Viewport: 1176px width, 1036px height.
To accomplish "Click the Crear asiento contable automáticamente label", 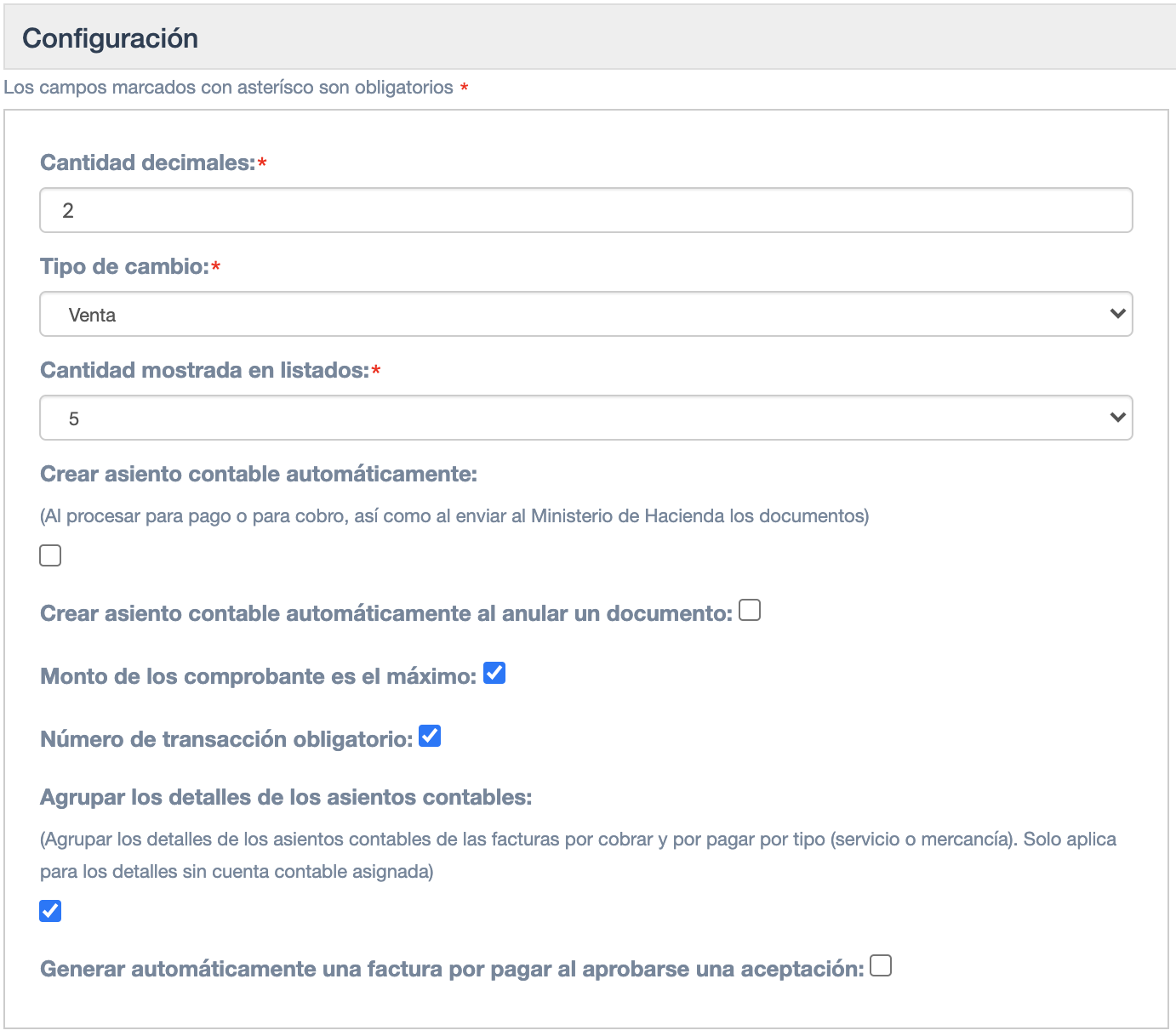I will (x=259, y=474).
